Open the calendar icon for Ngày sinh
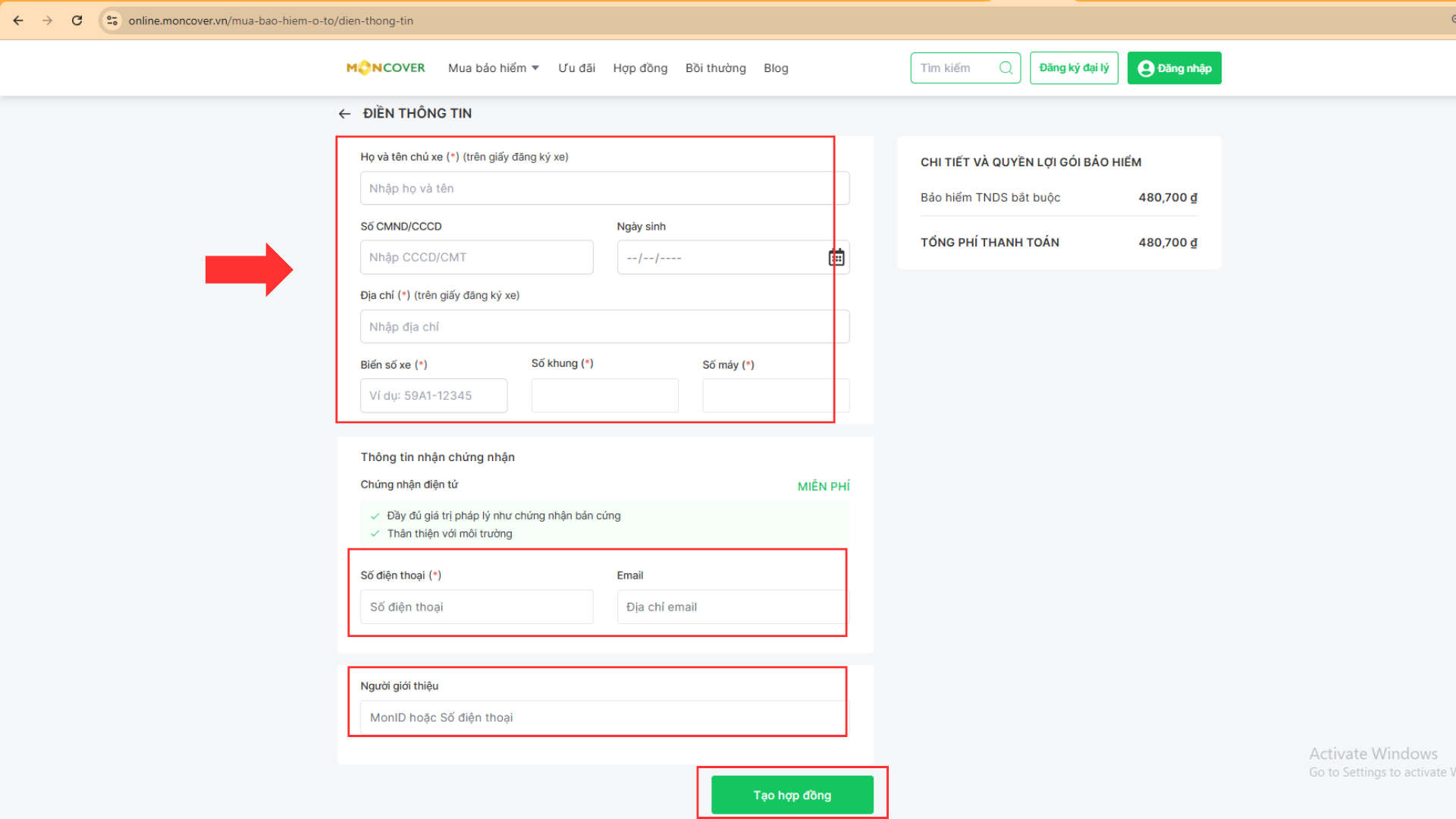 pos(836,257)
